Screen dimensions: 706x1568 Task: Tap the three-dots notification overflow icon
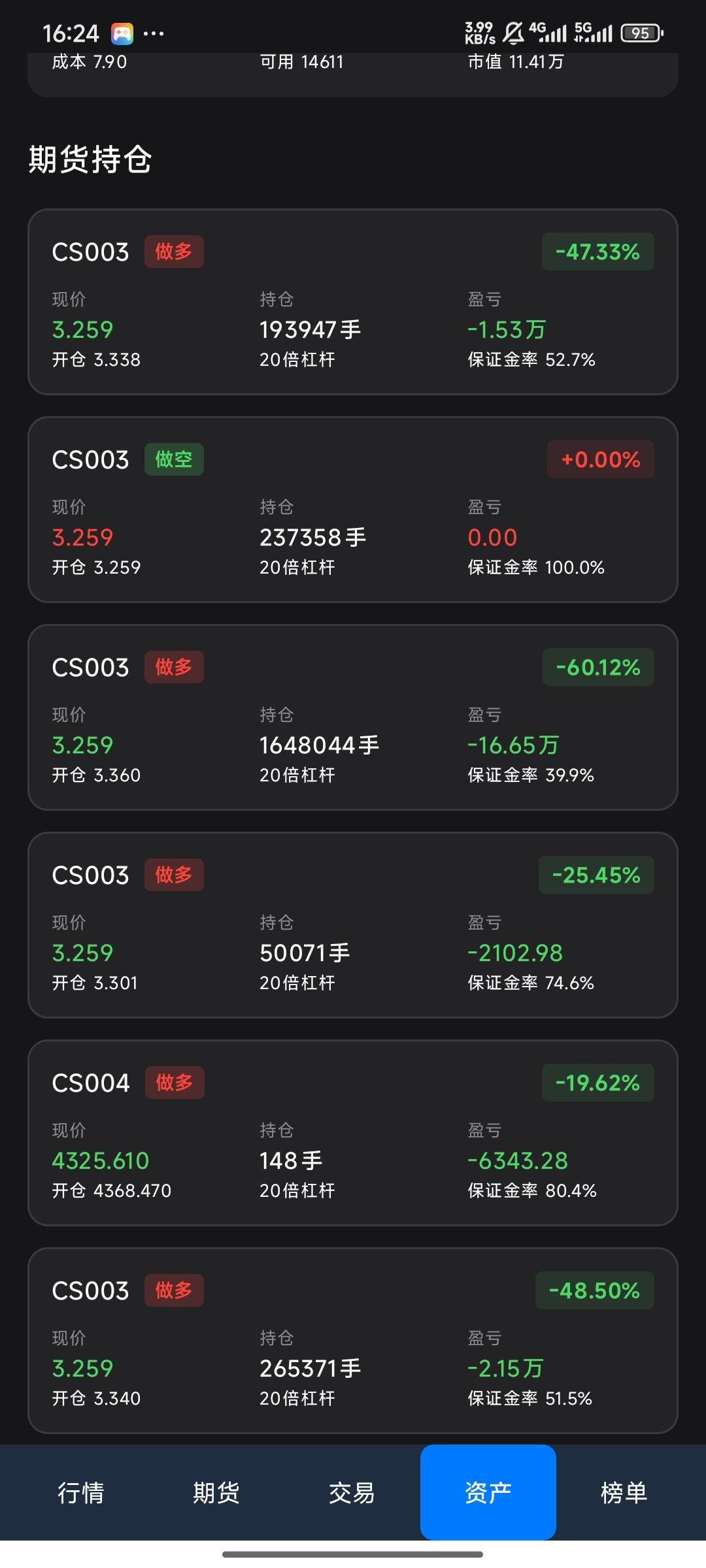pyautogui.click(x=154, y=33)
